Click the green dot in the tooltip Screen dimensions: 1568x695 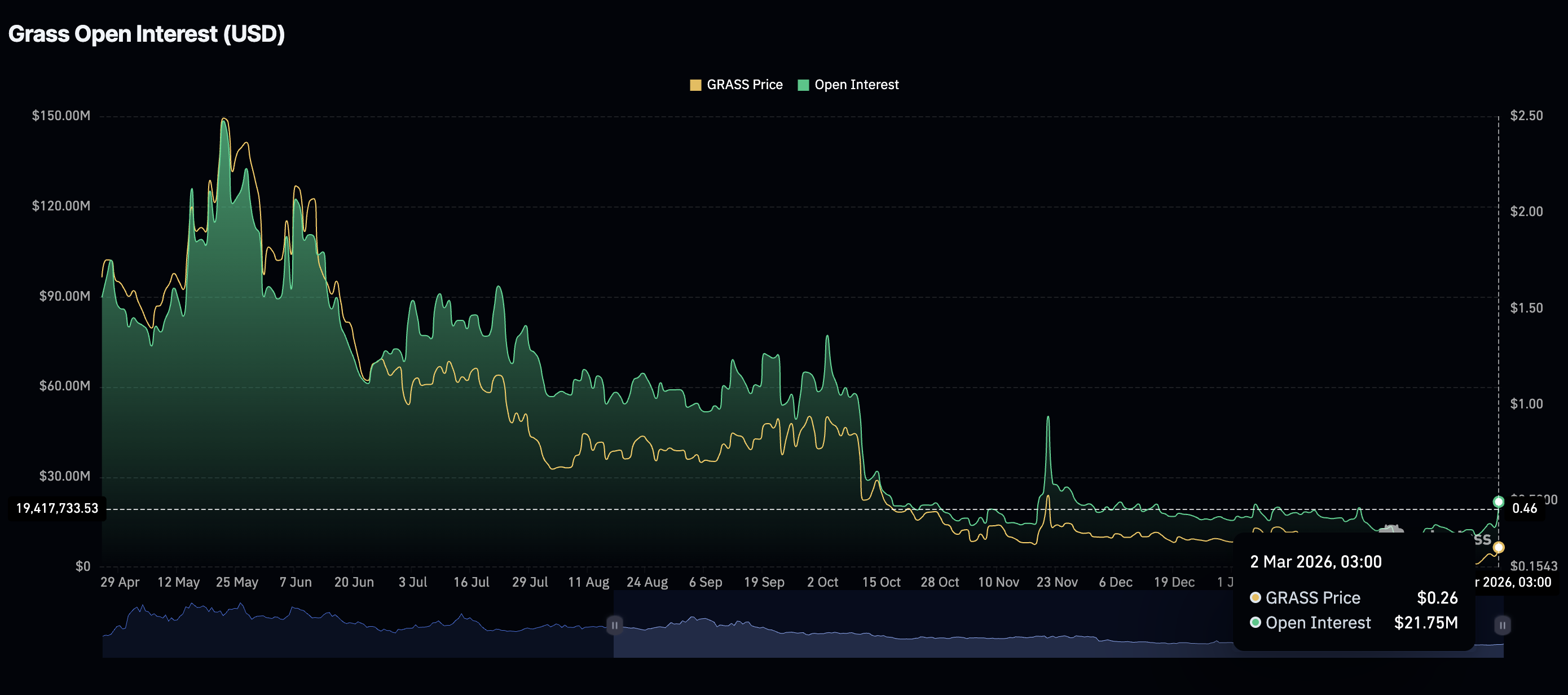[x=1254, y=623]
